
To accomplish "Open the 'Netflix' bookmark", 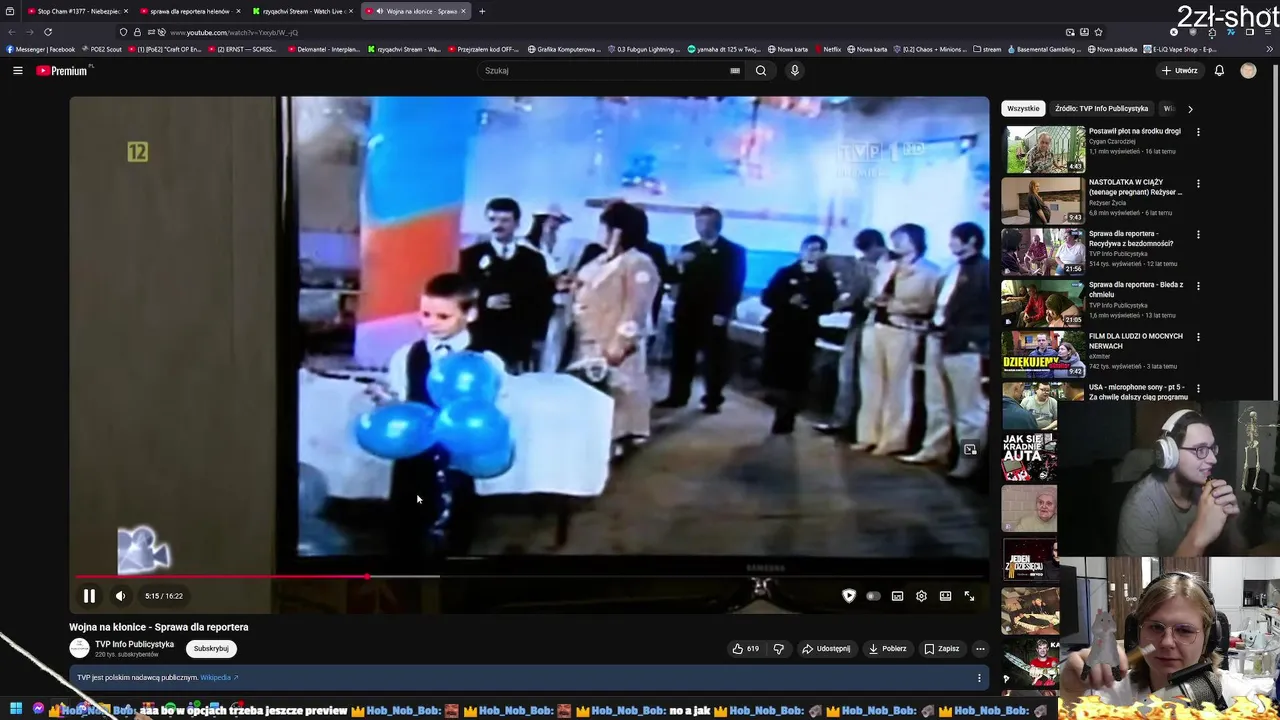I will pyautogui.click(x=826, y=49).
